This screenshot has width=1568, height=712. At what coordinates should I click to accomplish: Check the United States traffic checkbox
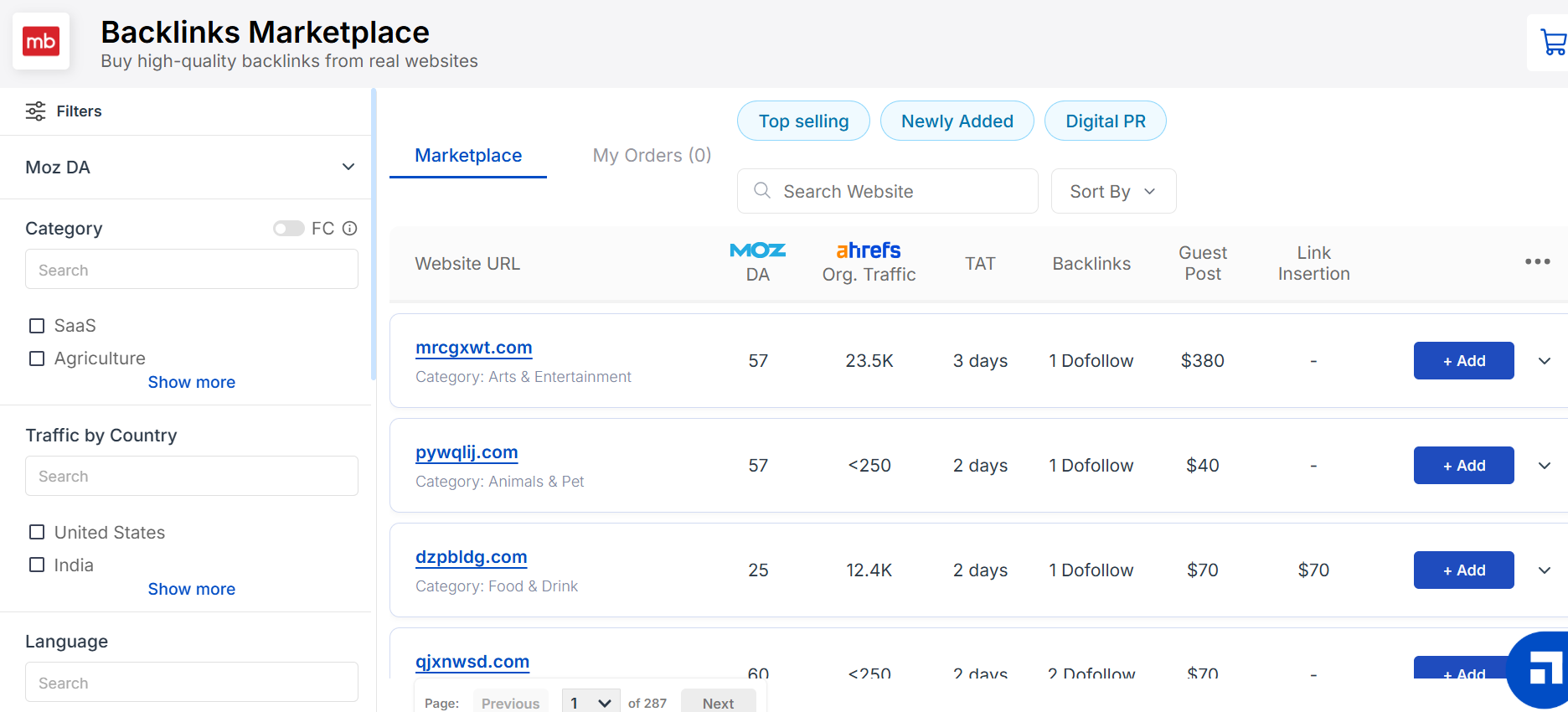pos(37,532)
